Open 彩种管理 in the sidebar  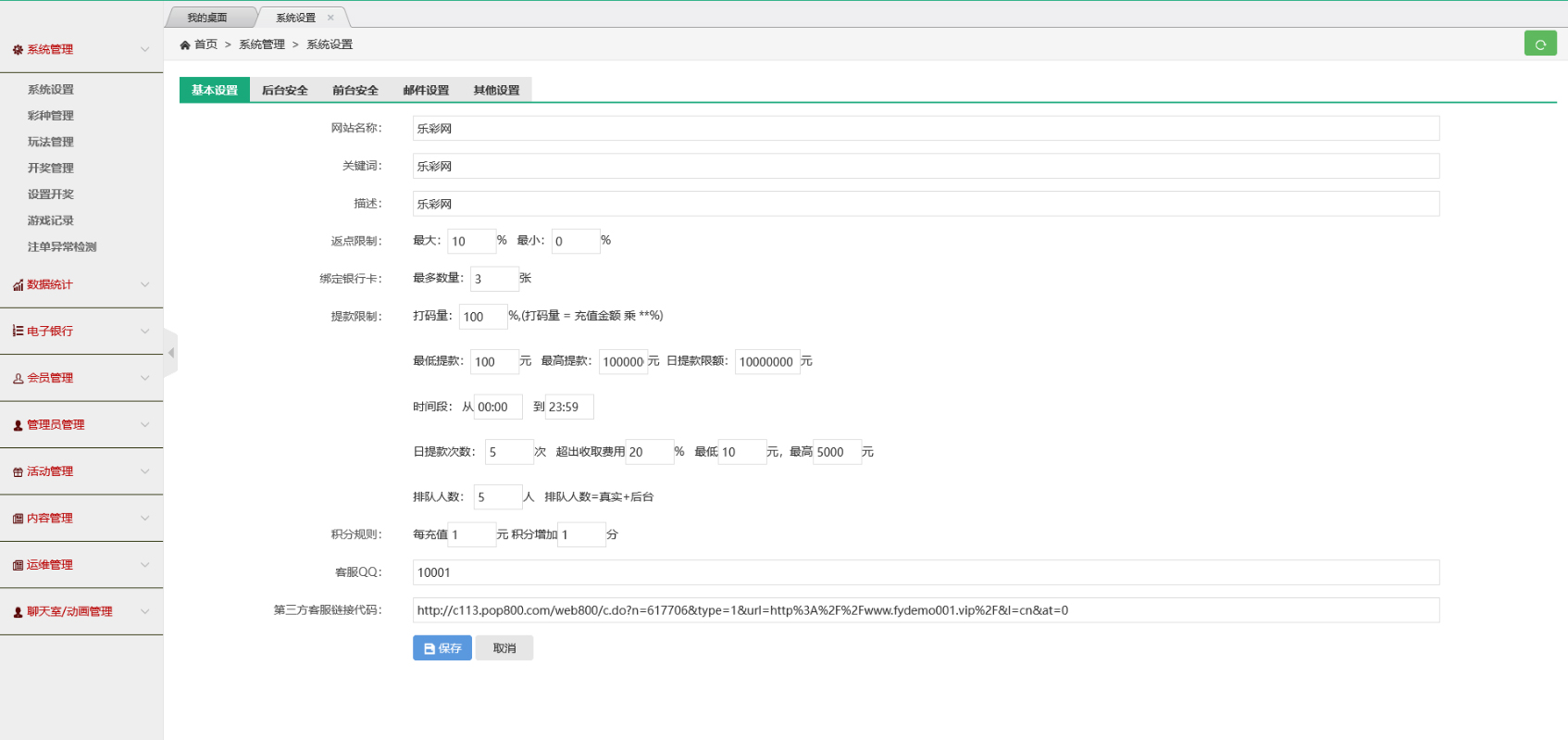pos(51,116)
